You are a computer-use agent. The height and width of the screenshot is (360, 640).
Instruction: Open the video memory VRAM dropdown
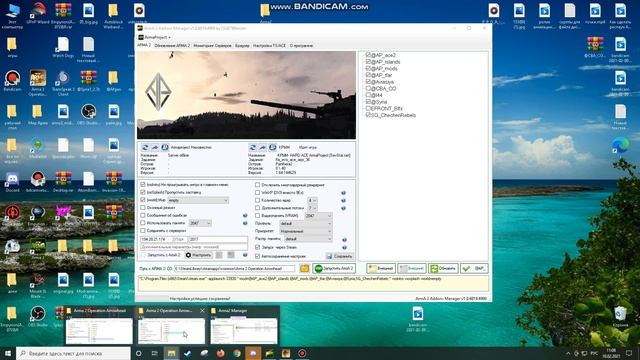point(318,216)
